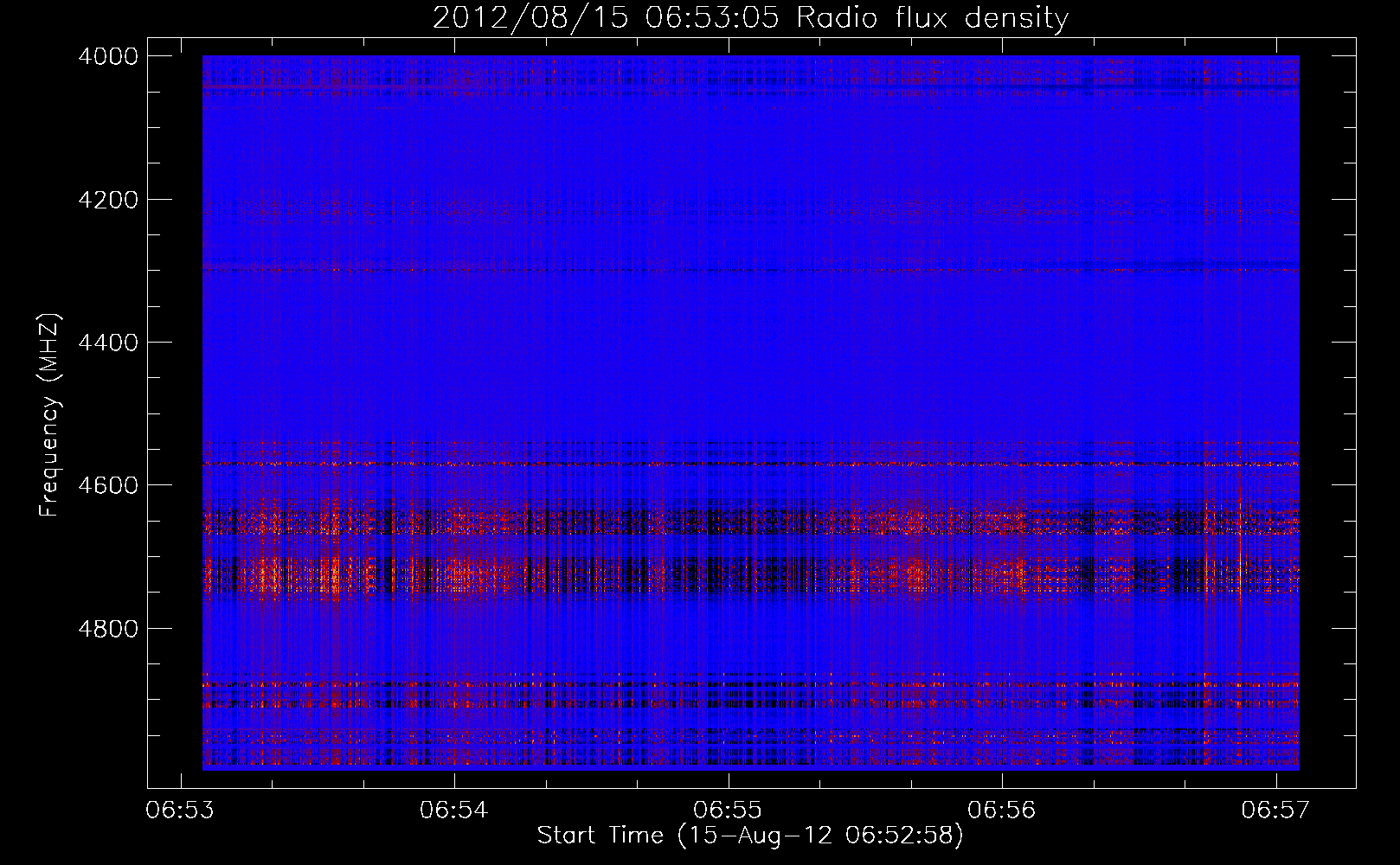
Task: Click the 06:53 time axis label
Action: (x=180, y=811)
